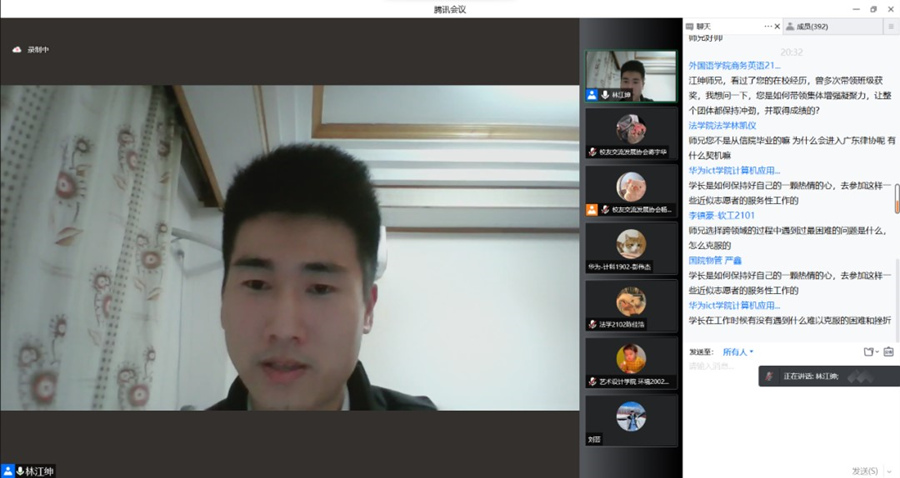Screen dimensions: 900x478
Task: Click the microphone icon on 林江坤's thumbnail
Action: tap(605, 94)
